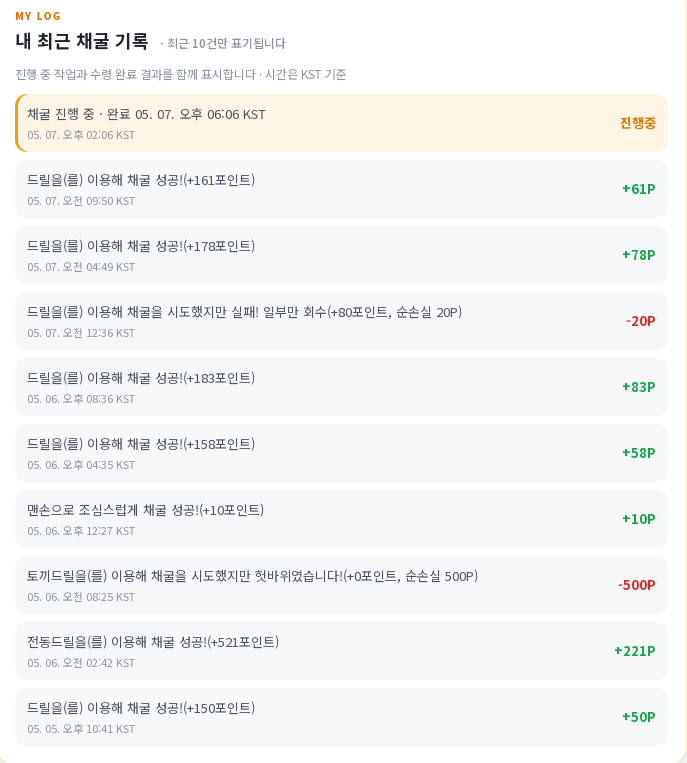This screenshot has width=687, height=763.
Task: Click the +83P reward value
Action: click(x=638, y=387)
